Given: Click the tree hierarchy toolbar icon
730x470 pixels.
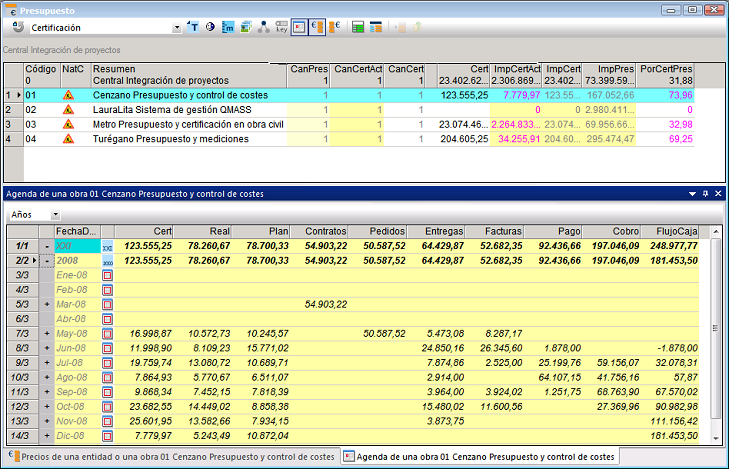Looking at the screenshot, I should point(263,28).
